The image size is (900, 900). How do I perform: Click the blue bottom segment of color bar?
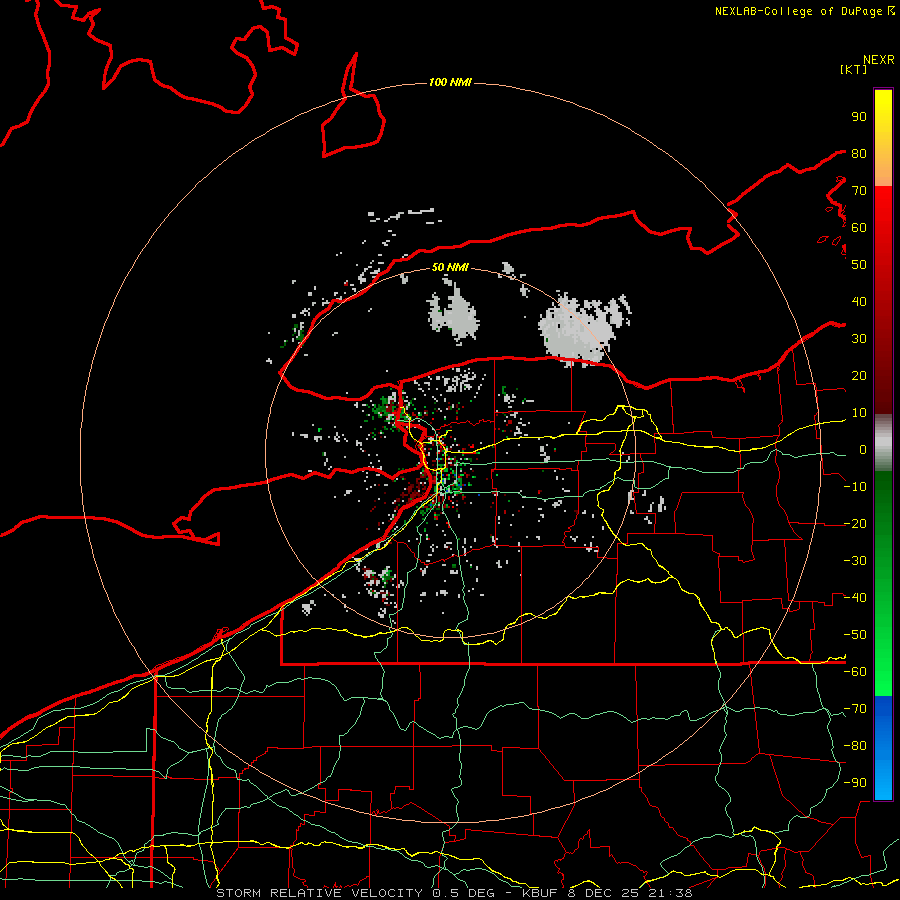[883, 748]
